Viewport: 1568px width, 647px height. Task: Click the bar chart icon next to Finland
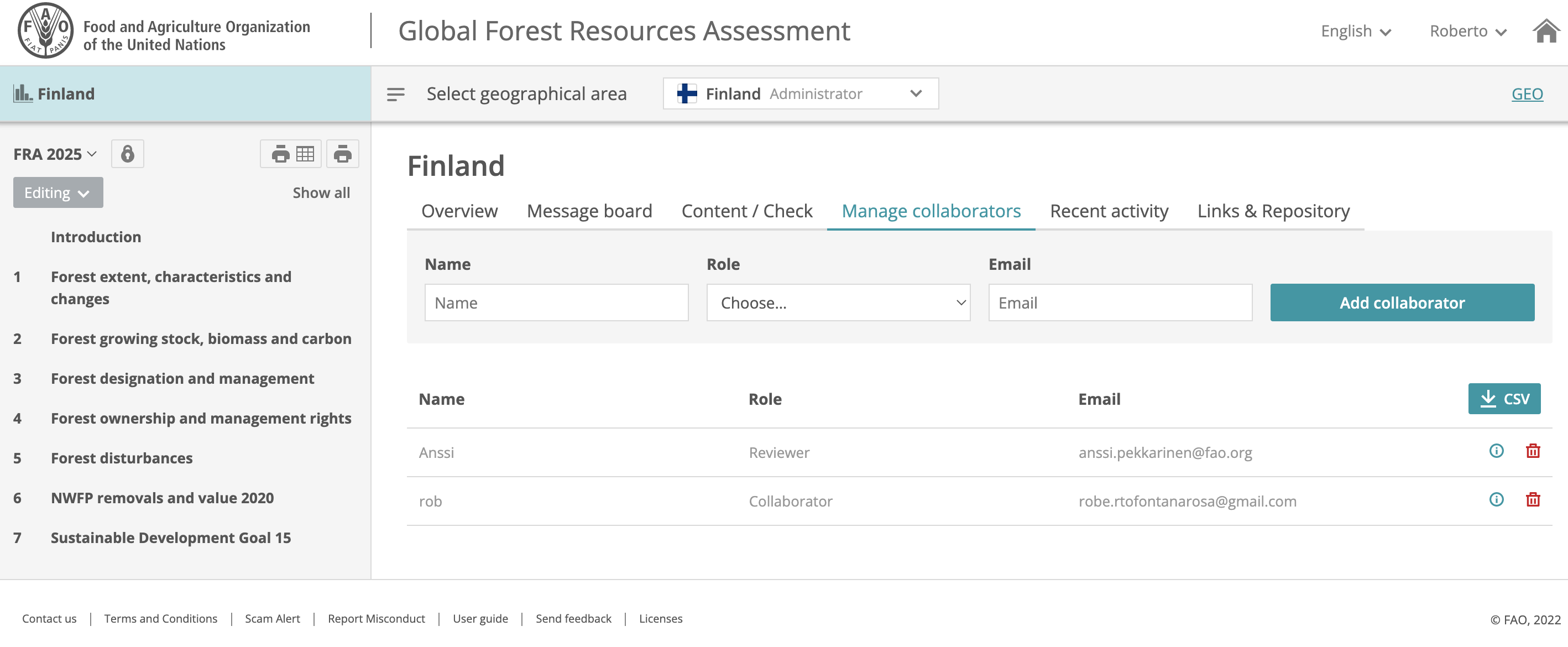click(x=23, y=93)
